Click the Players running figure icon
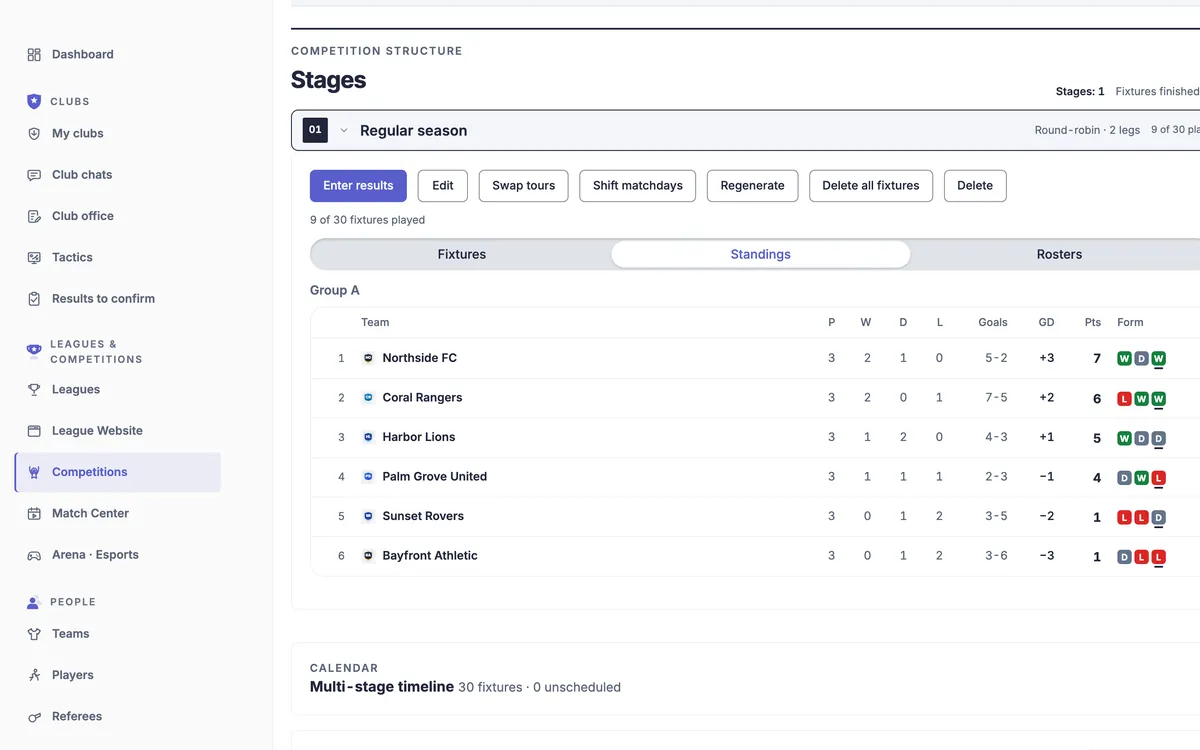The width and height of the screenshot is (1200, 750). pyautogui.click(x=34, y=676)
